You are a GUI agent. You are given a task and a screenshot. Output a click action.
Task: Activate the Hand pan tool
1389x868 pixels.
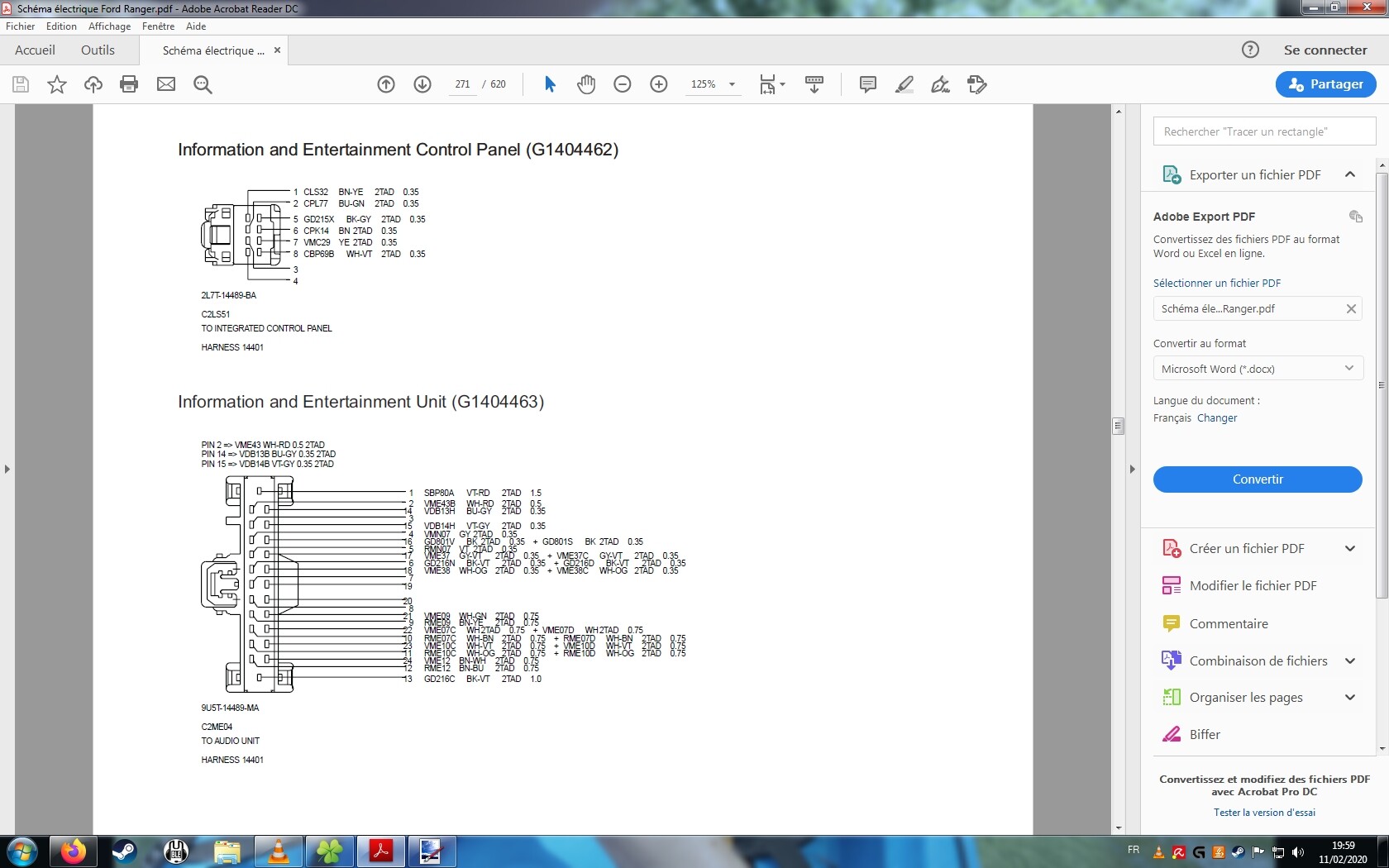click(x=586, y=84)
